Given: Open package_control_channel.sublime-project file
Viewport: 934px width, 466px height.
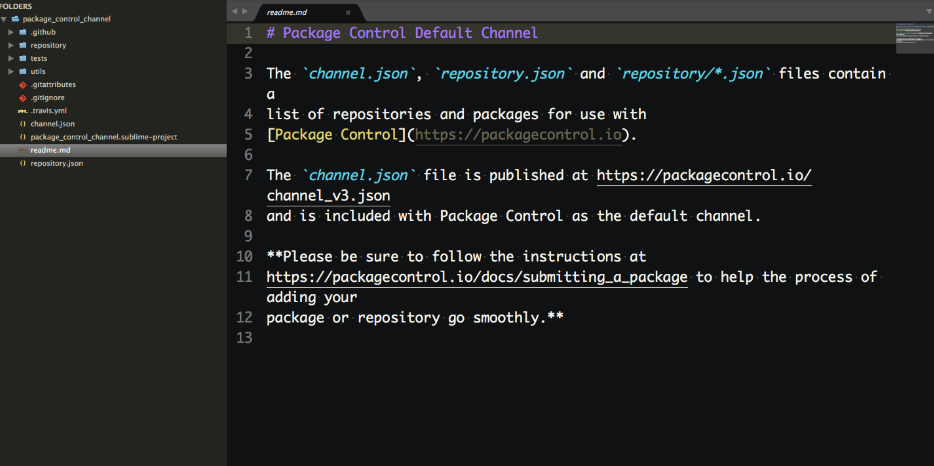Looking at the screenshot, I should pyautogui.click(x=104, y=137).
